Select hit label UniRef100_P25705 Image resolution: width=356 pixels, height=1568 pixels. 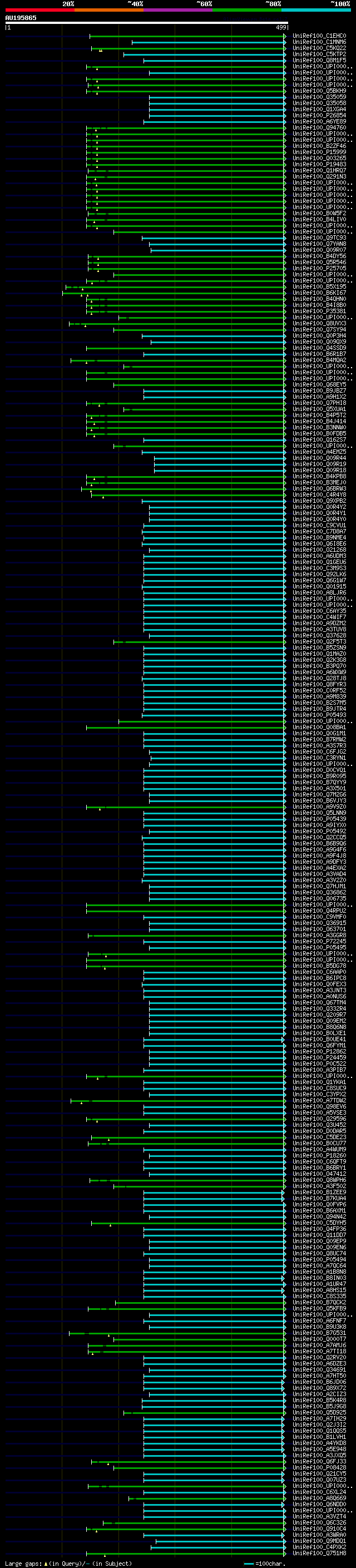click(x=319, y=269)
